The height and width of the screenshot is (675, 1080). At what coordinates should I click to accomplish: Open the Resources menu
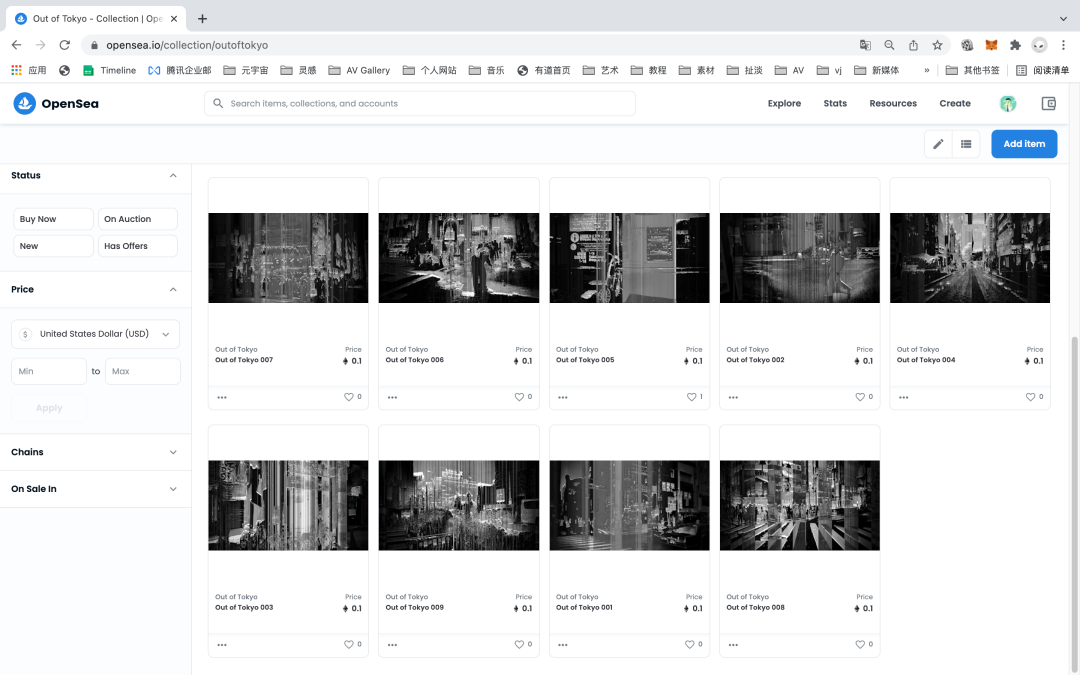(893, 103)
